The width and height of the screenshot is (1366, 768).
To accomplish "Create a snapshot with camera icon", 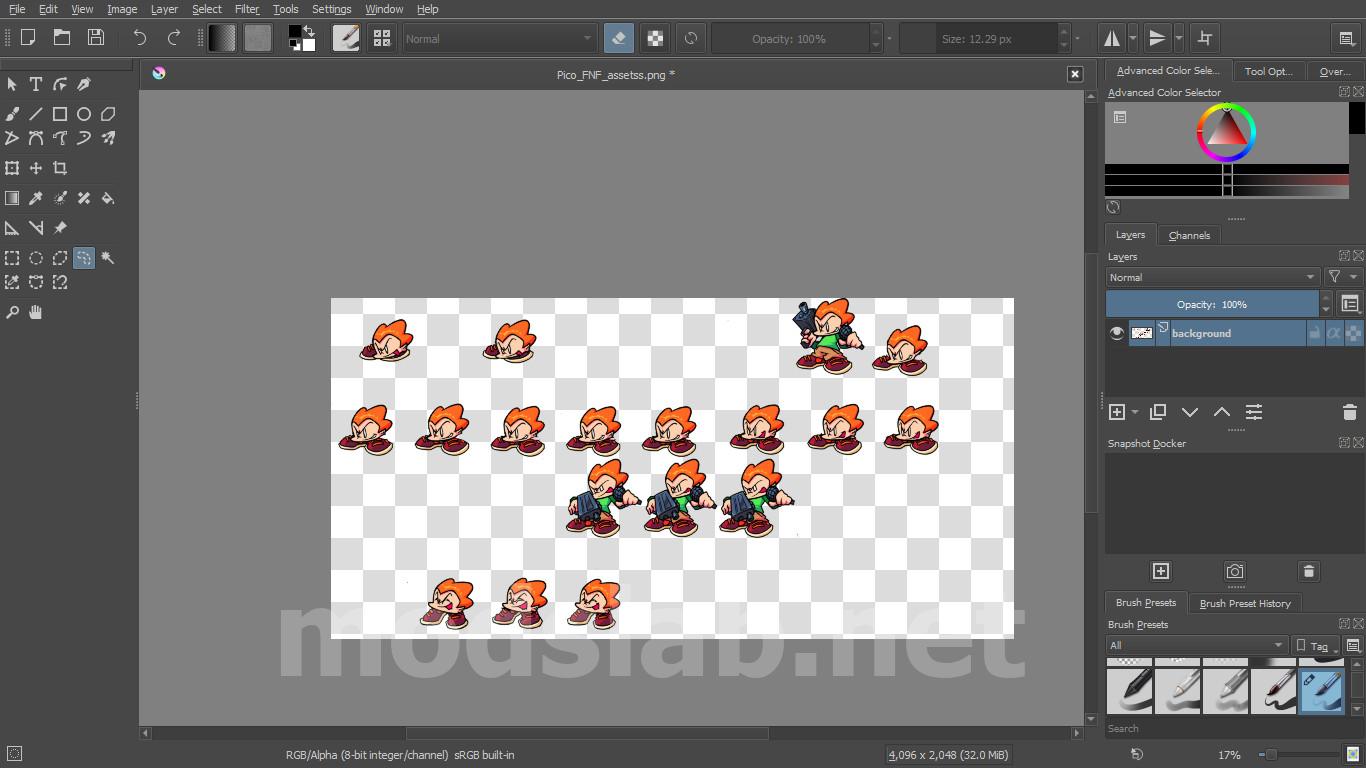I will pos(1235,571).
